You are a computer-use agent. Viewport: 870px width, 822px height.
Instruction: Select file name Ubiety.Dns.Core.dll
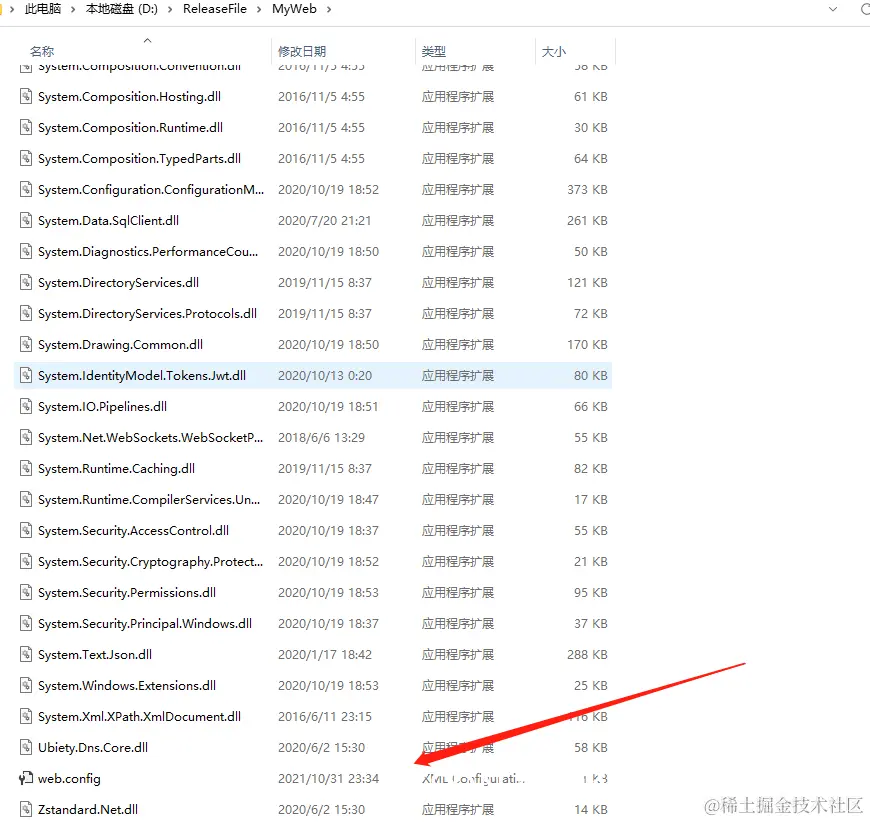click(x=93, y=748)
